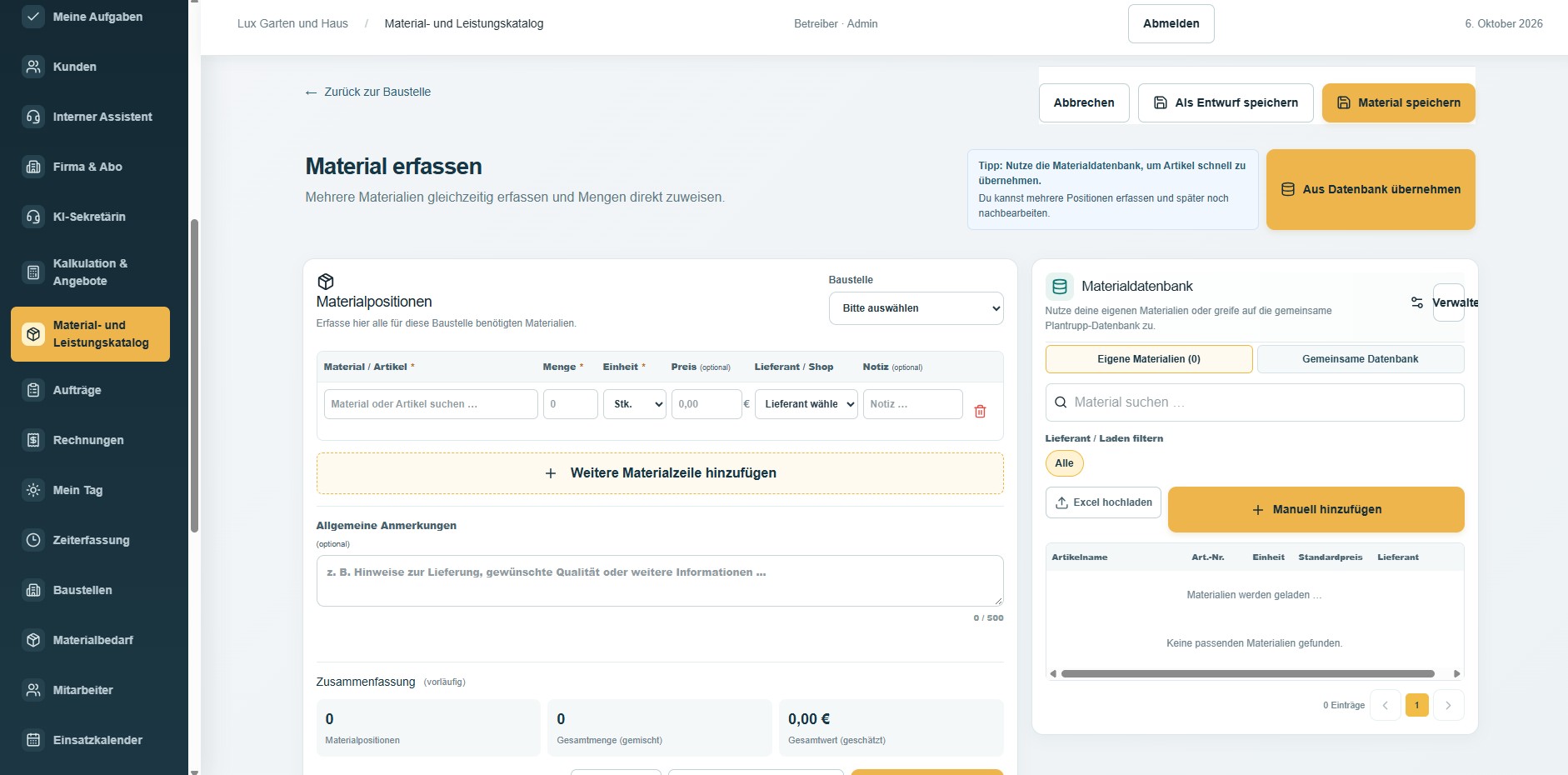Open the Zeiterfassung clock icon
Image resolution: width=1568 pixels, height=775 pixels.
(33, 540)
